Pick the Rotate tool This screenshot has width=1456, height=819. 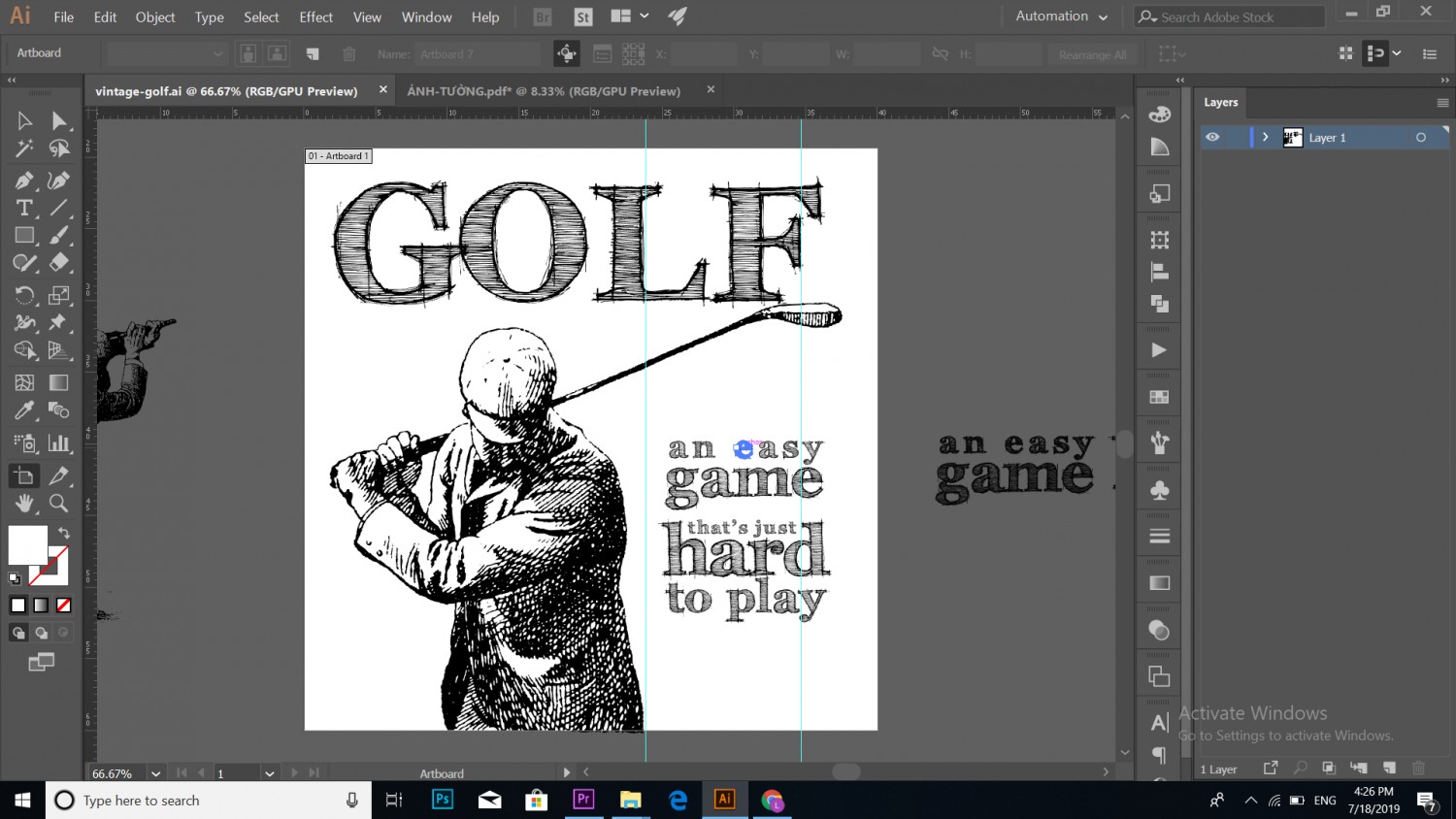pyautogui.click(x=24, y=295)
